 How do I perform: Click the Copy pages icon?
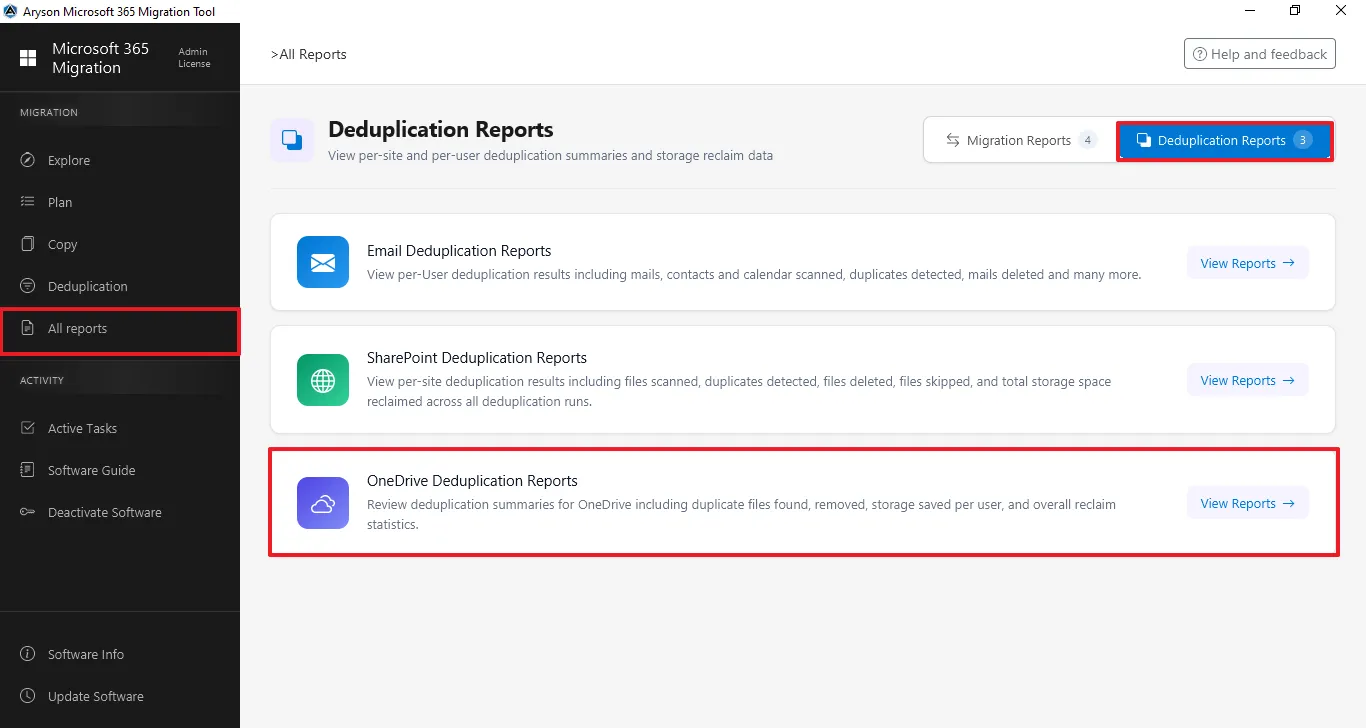[28, 244]
